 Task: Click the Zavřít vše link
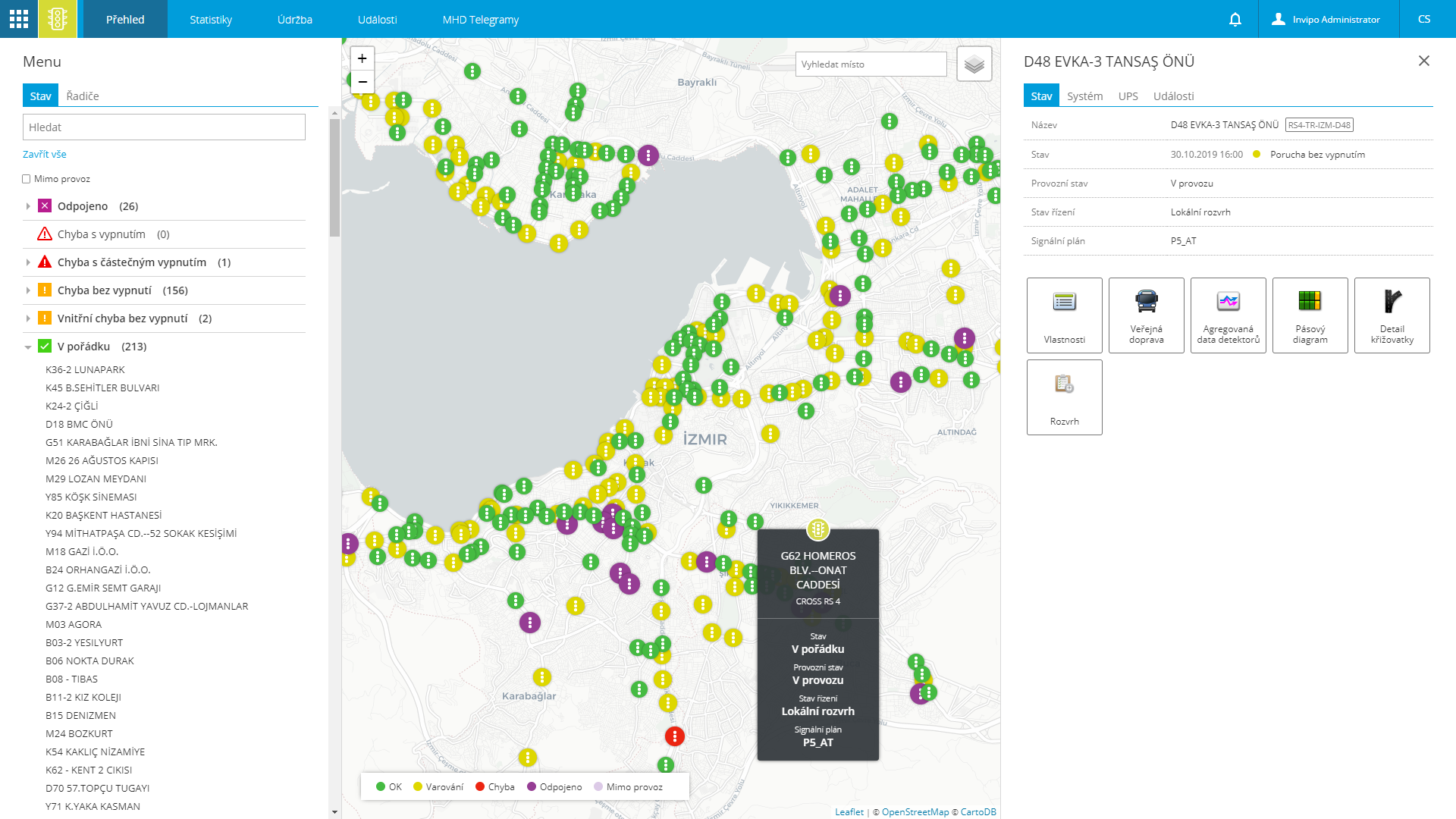click(x=45, y=154)
